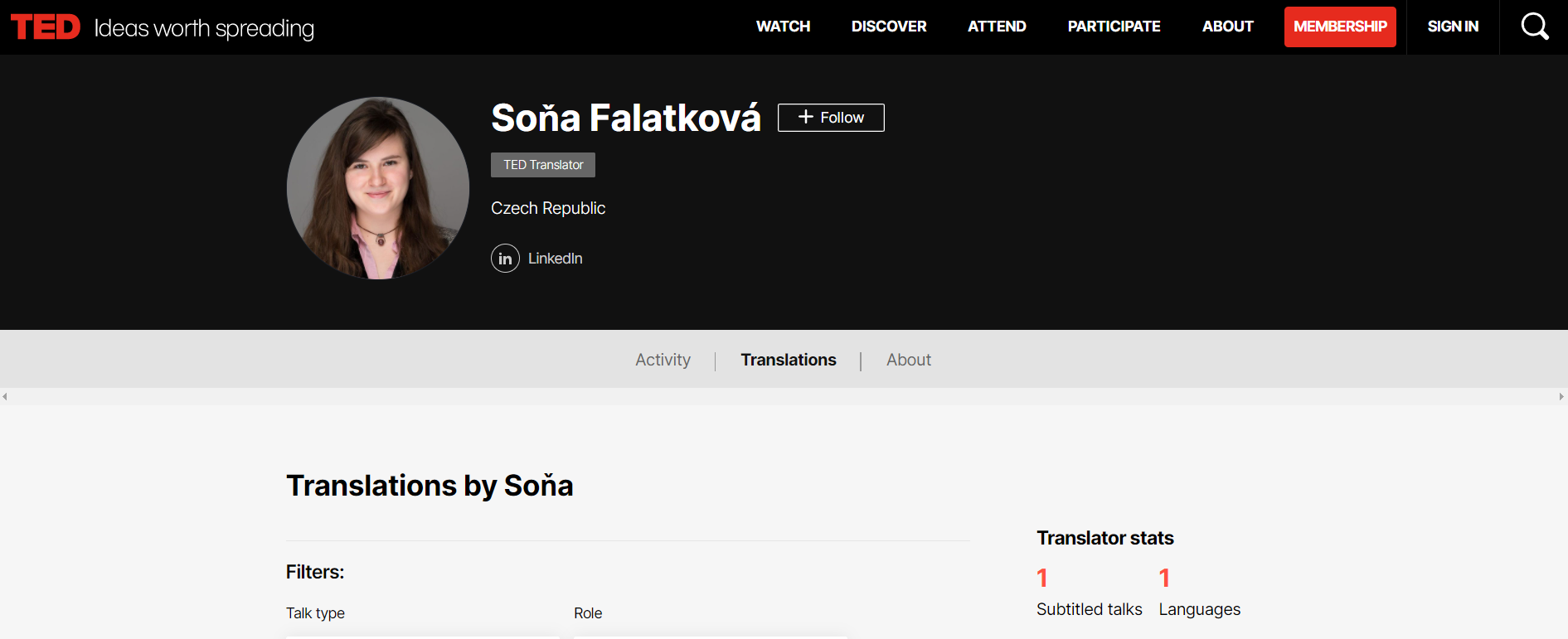The image size is (1568, 639).
Task: Follow Soňa Falatková
Action: point(831,118)
